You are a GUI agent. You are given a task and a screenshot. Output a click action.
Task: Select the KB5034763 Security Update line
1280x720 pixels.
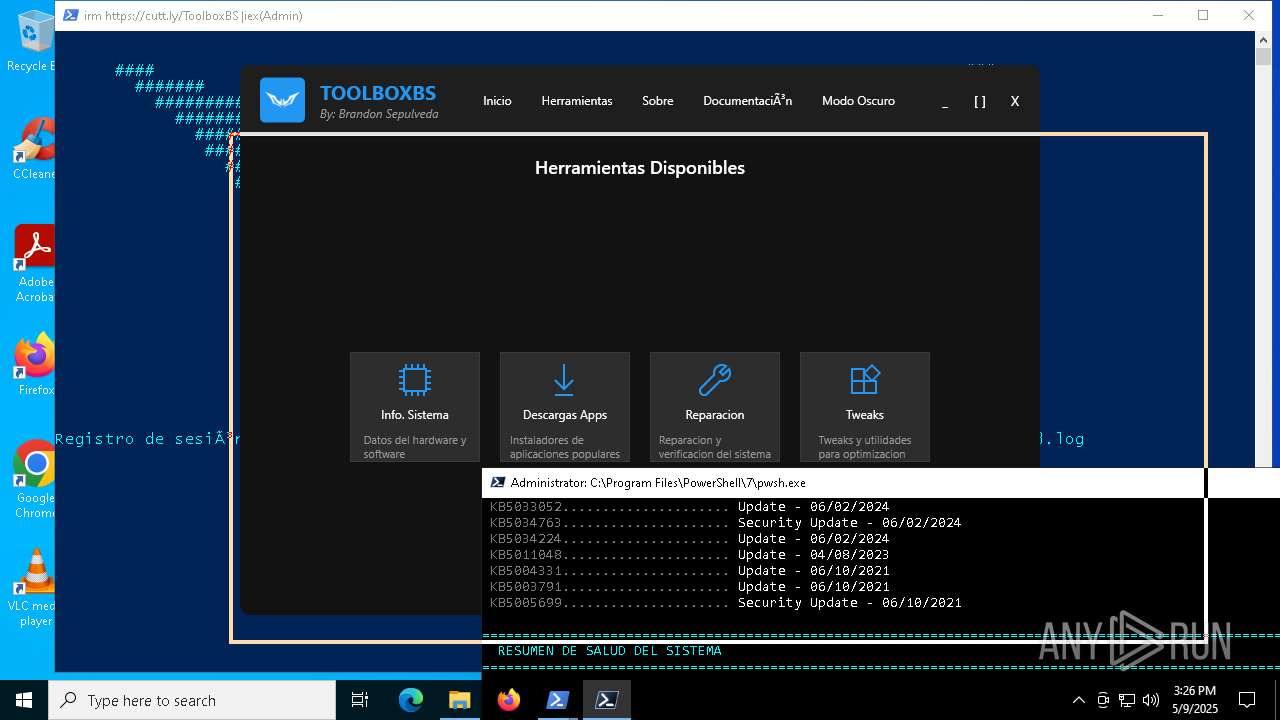coord(725,522)
